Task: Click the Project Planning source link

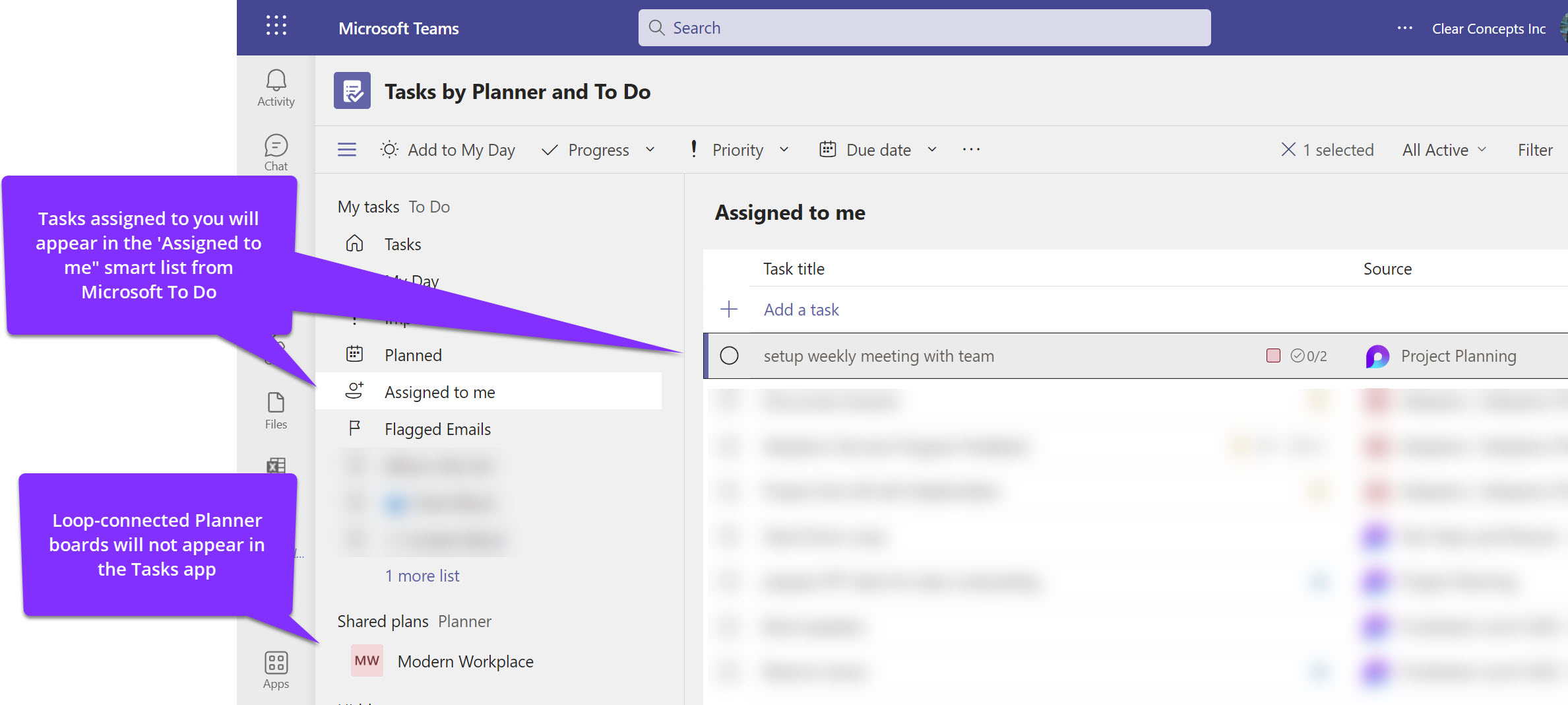Action: click(1458, 356)
